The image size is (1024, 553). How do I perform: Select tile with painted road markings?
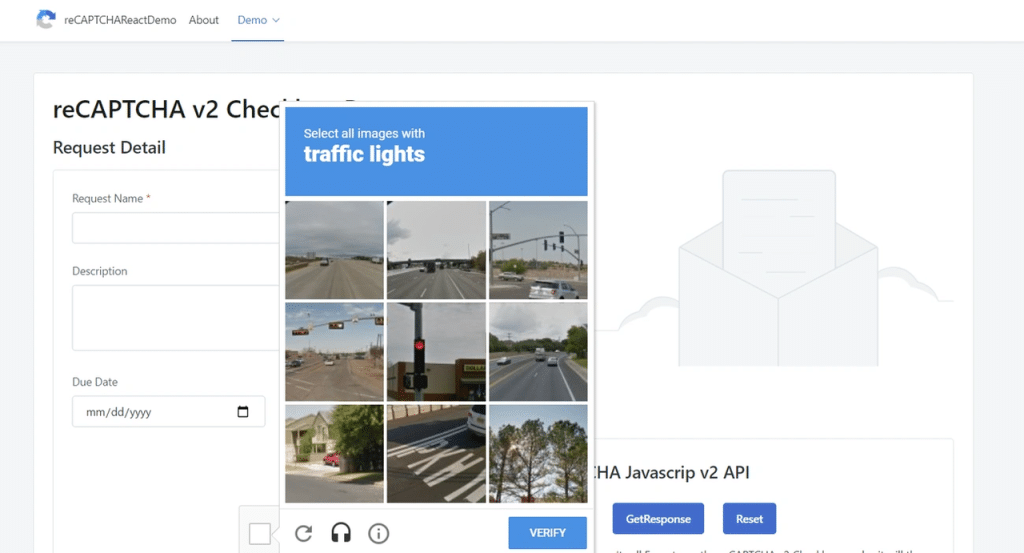click(x=436, y=454)
